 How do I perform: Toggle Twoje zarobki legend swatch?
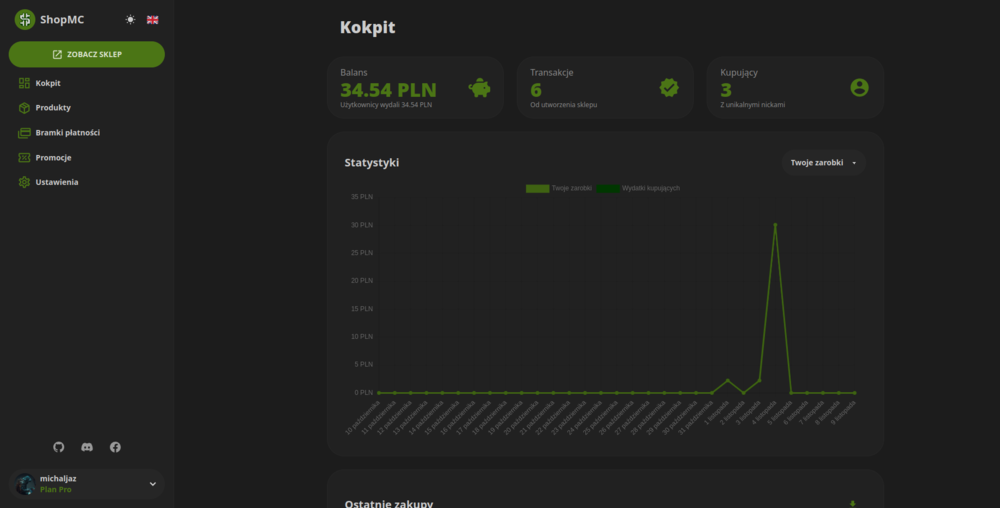pos(538,189)
